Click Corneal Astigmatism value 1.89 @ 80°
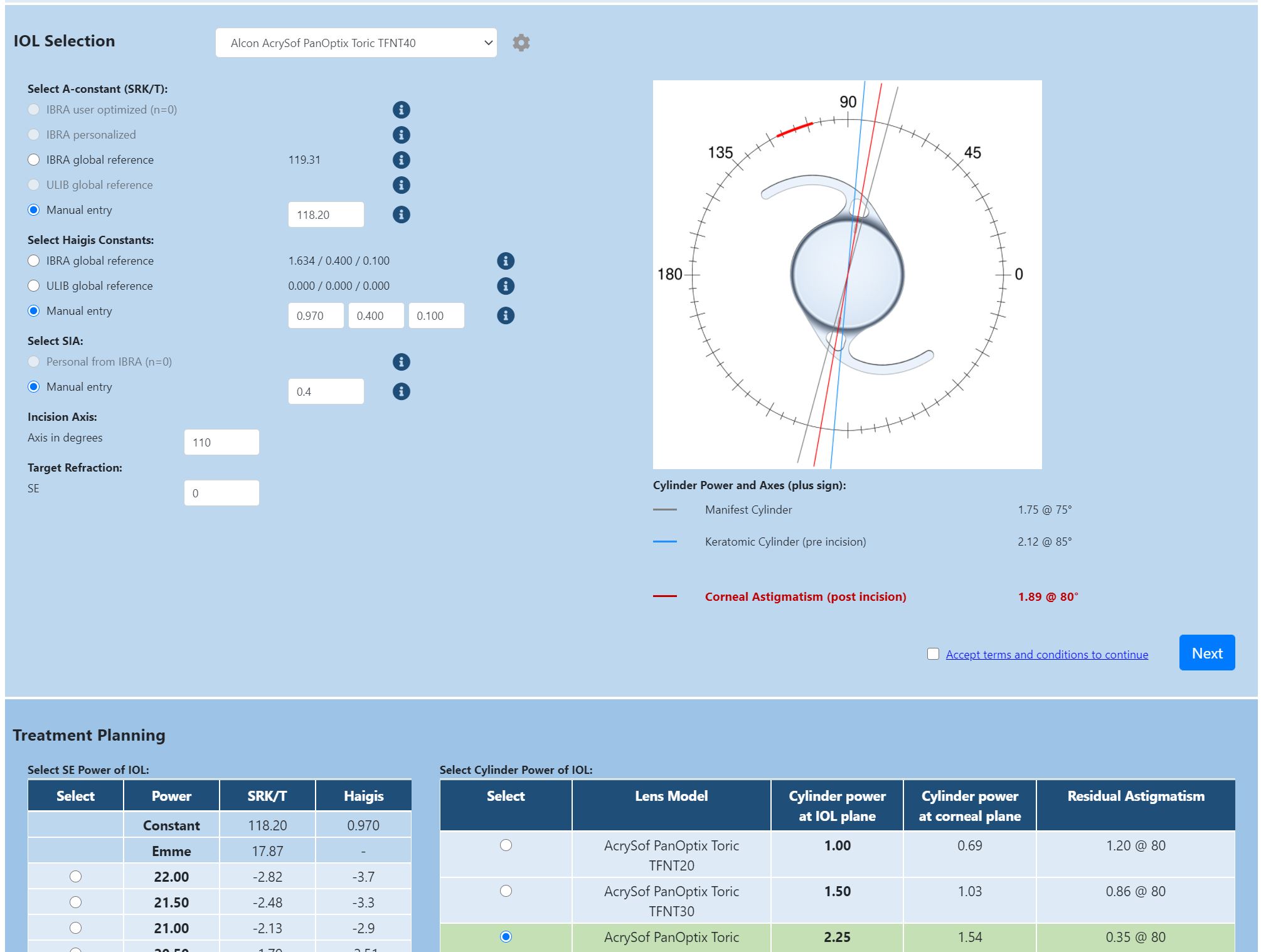Image resolution: width=1261 pixels, height=952 pixels. point(1048,597)
